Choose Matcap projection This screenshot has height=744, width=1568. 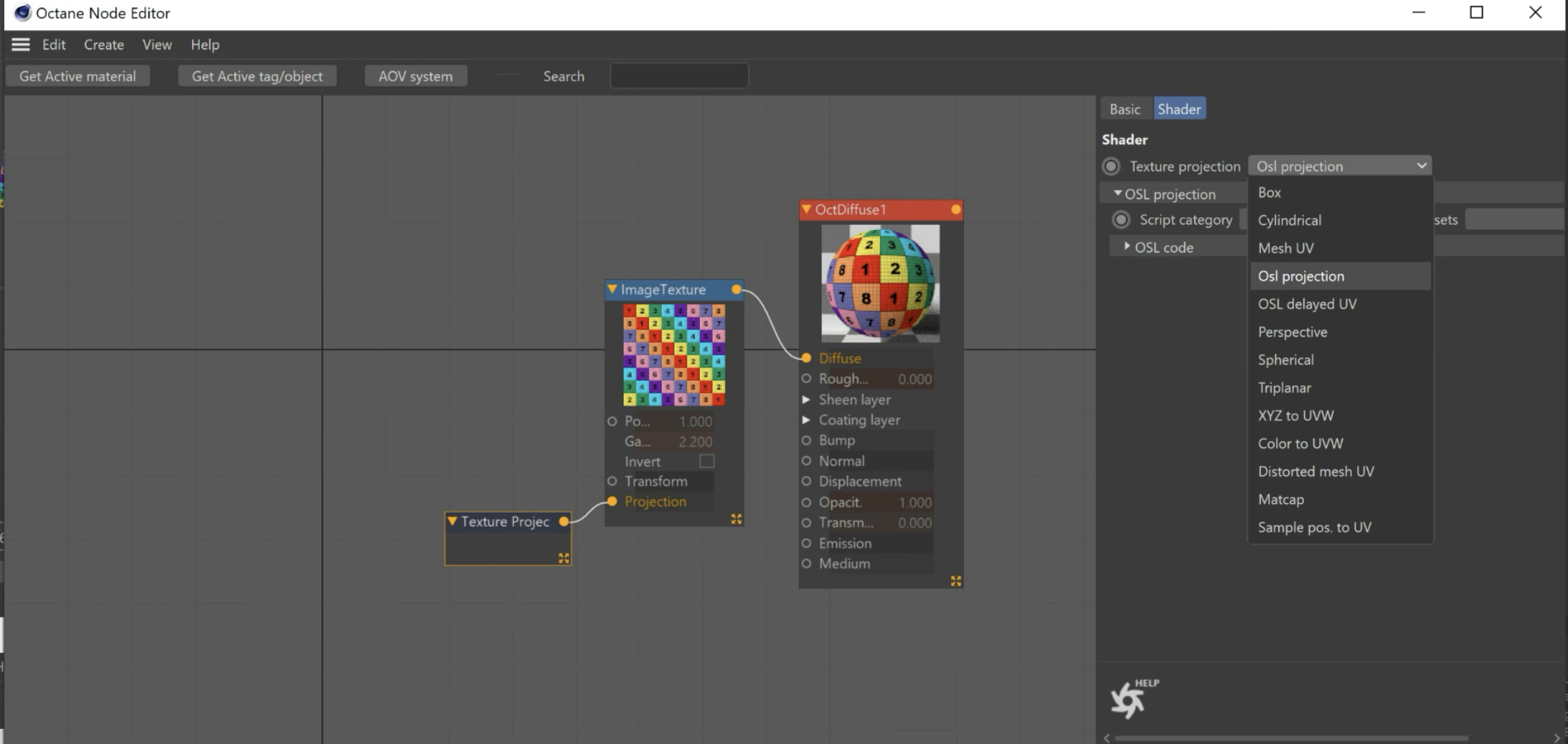tap(1340, 500)
